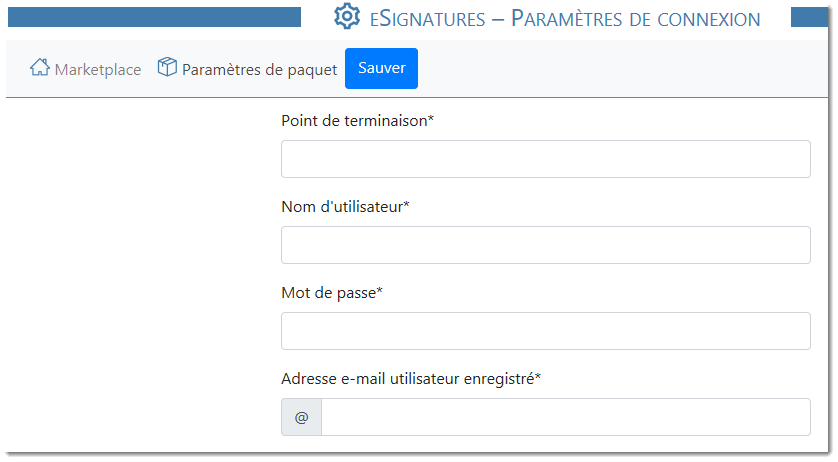Viewport: 838px width, 462px height.
Task: Click the registered user e-mail address field
Action: [565, 417]
